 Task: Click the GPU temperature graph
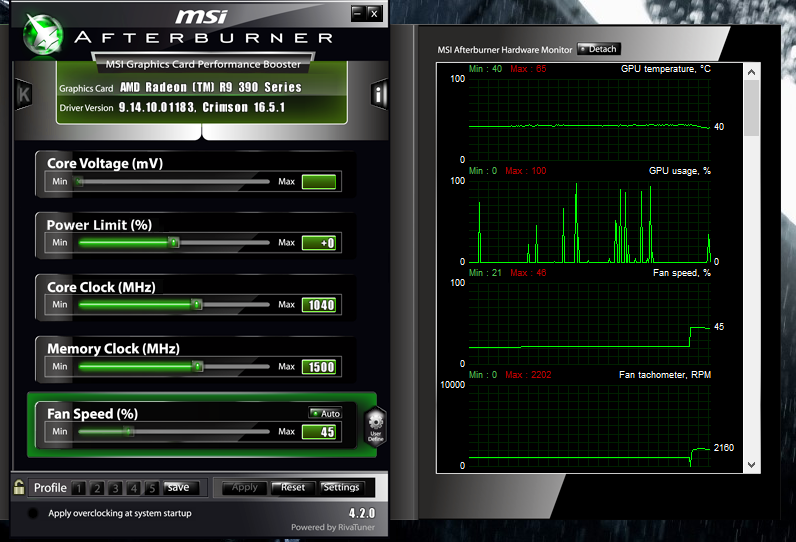click(x=589, y=119)
